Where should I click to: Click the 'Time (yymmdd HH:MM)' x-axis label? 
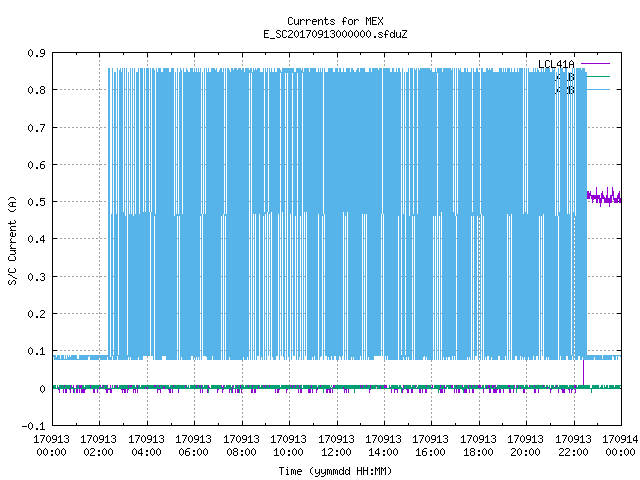pyautogui.click(x=335, y=471)
